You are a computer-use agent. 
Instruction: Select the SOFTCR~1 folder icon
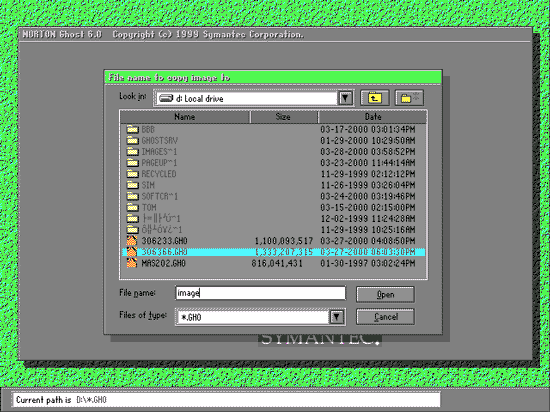click(132, 196)
